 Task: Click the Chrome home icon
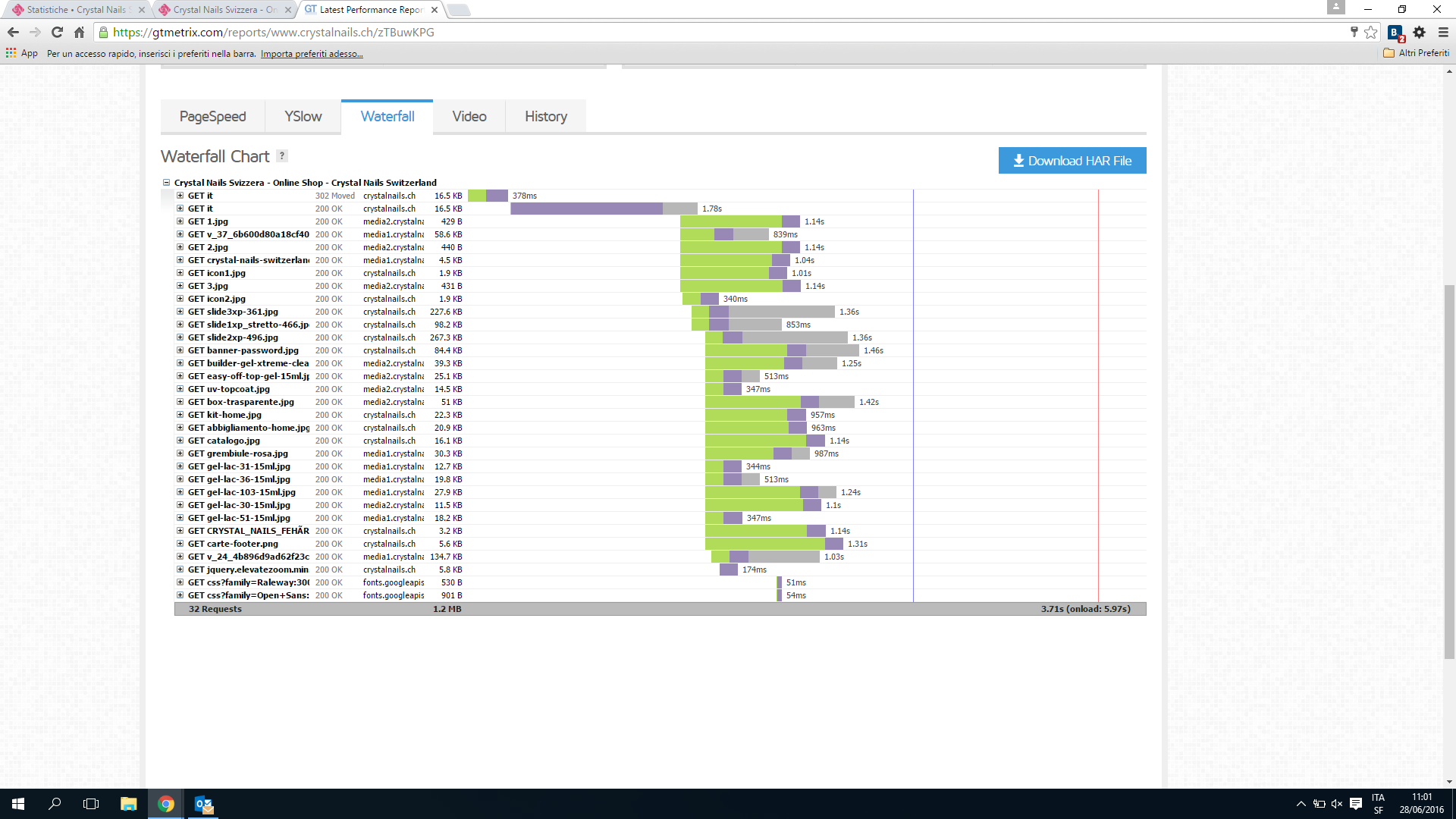[x=79, y=32]
